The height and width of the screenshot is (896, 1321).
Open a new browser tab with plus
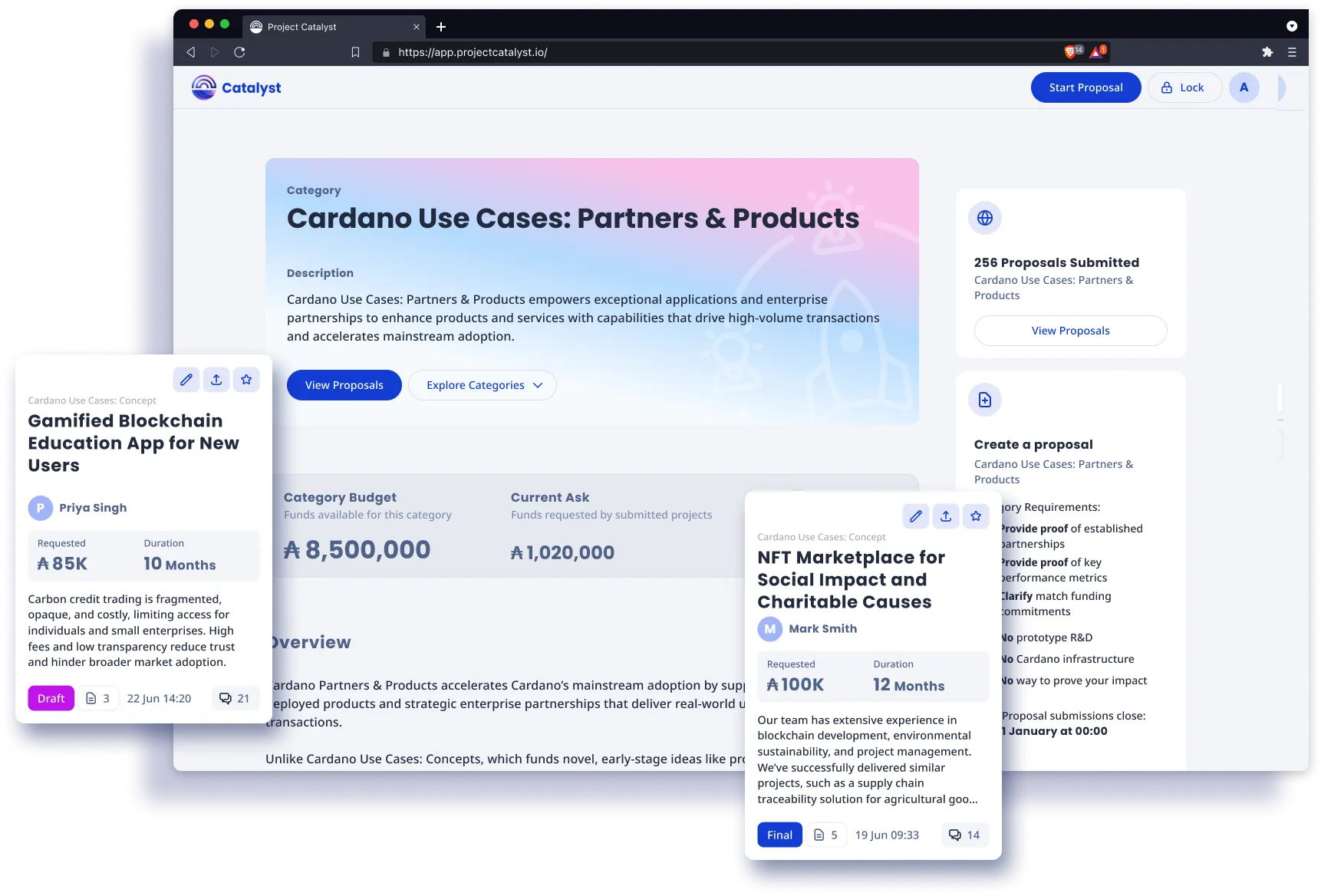(441, 27)
